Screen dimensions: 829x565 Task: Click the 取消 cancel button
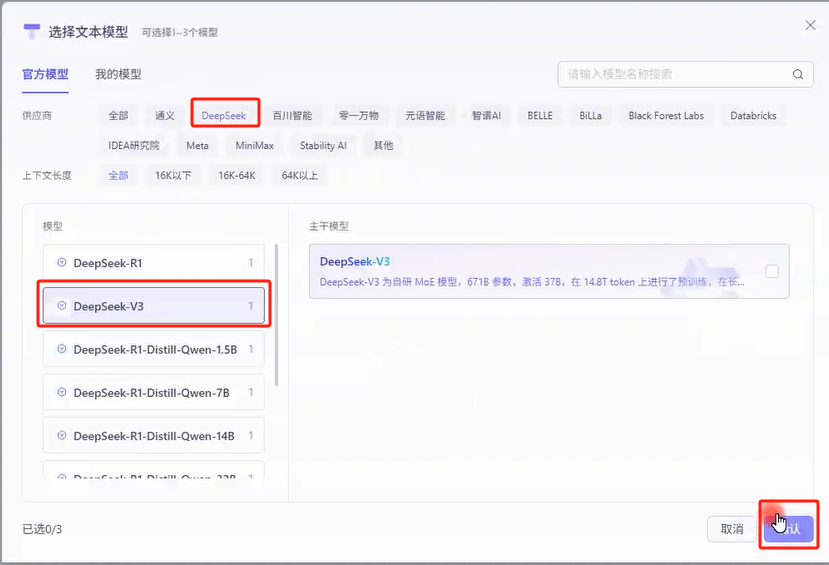(732, 529)
